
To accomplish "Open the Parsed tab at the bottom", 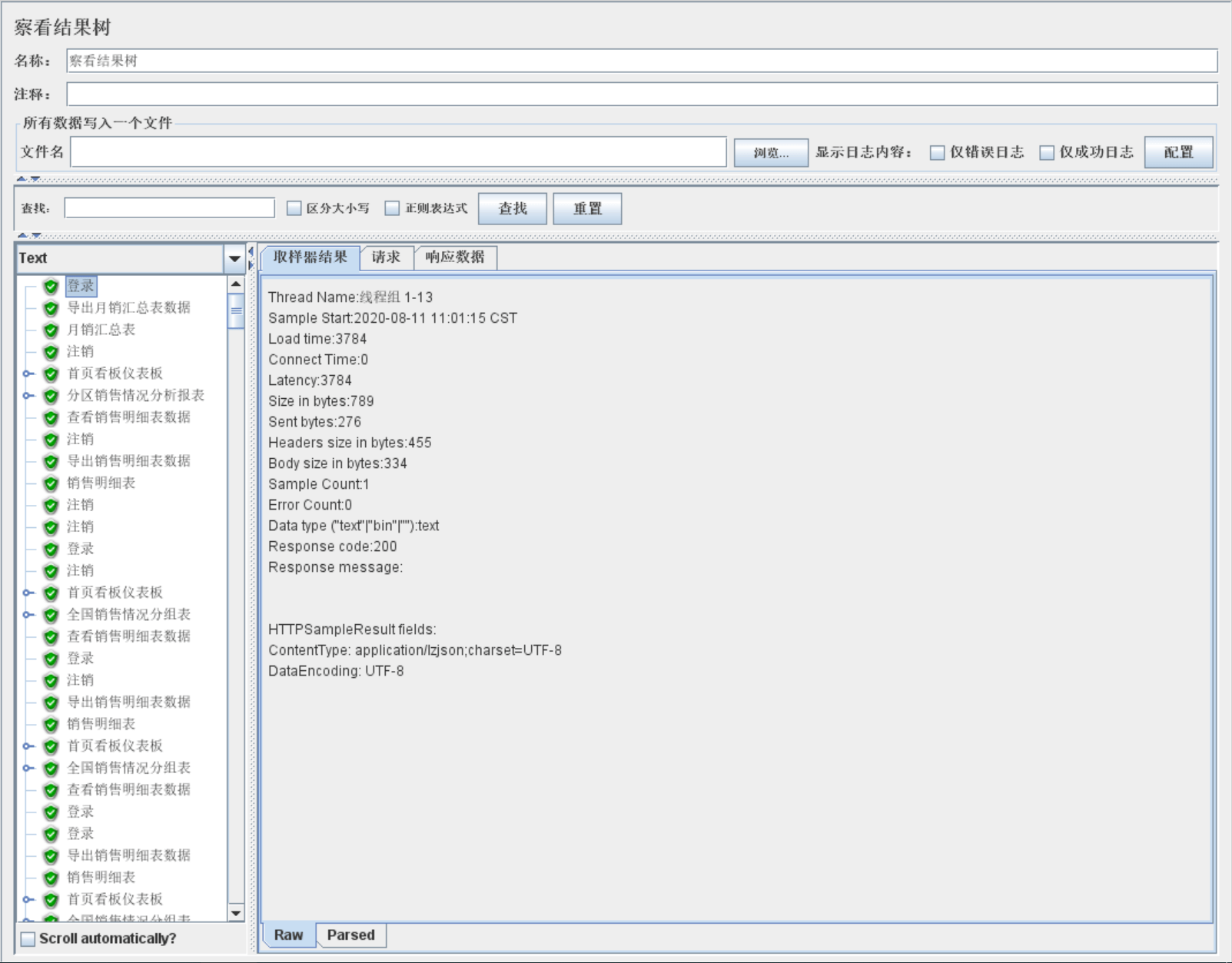I will coord(350,935).
